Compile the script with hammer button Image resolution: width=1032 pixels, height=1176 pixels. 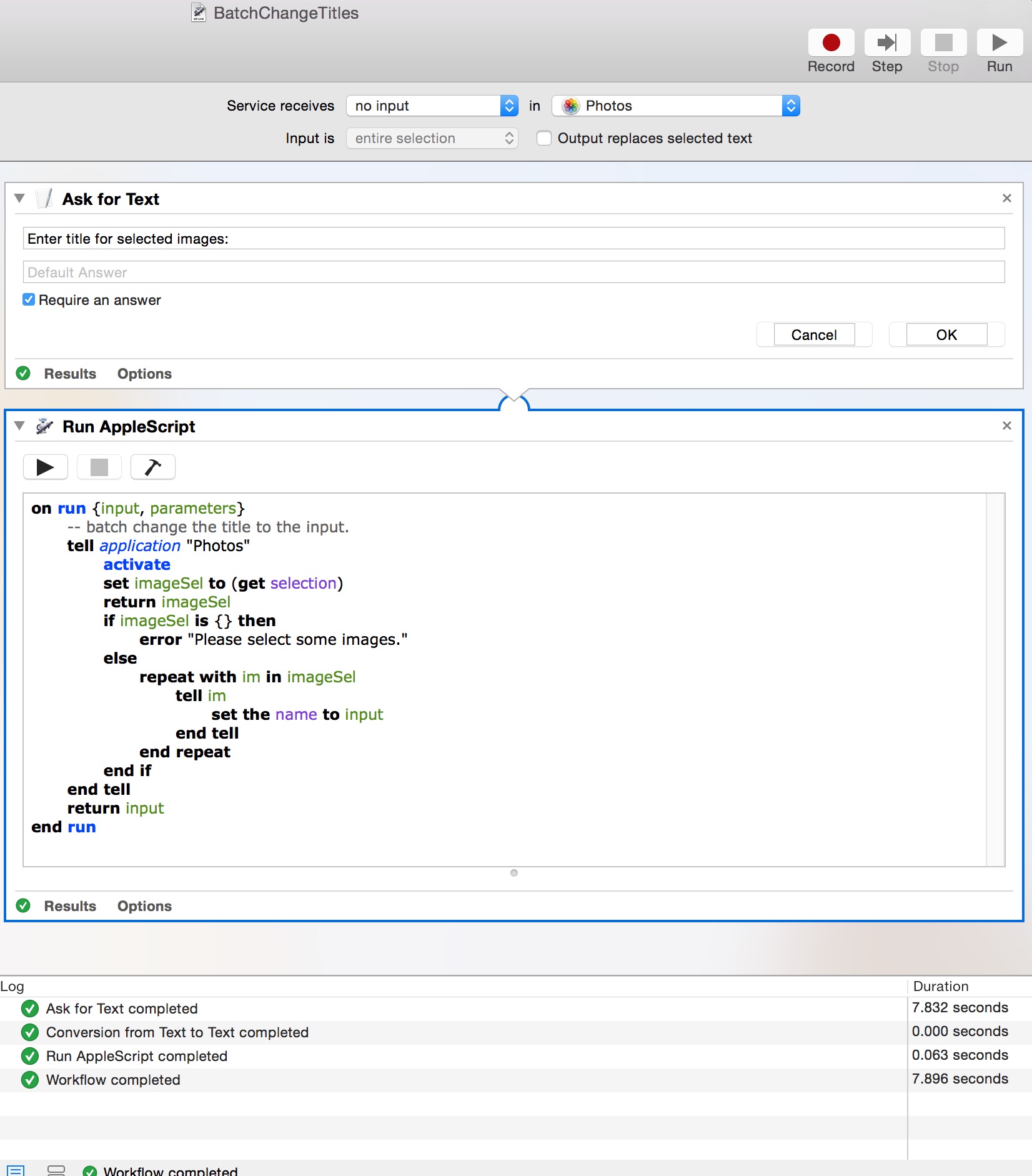coord(153,467)
